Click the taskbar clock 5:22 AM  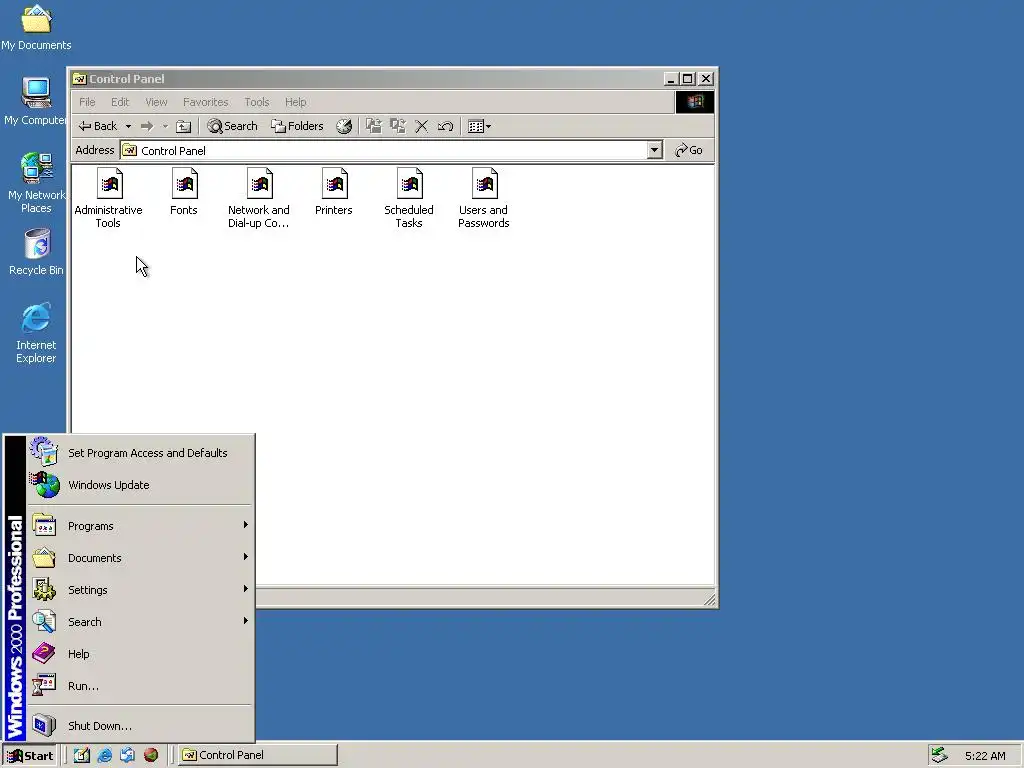coord(985,756)
